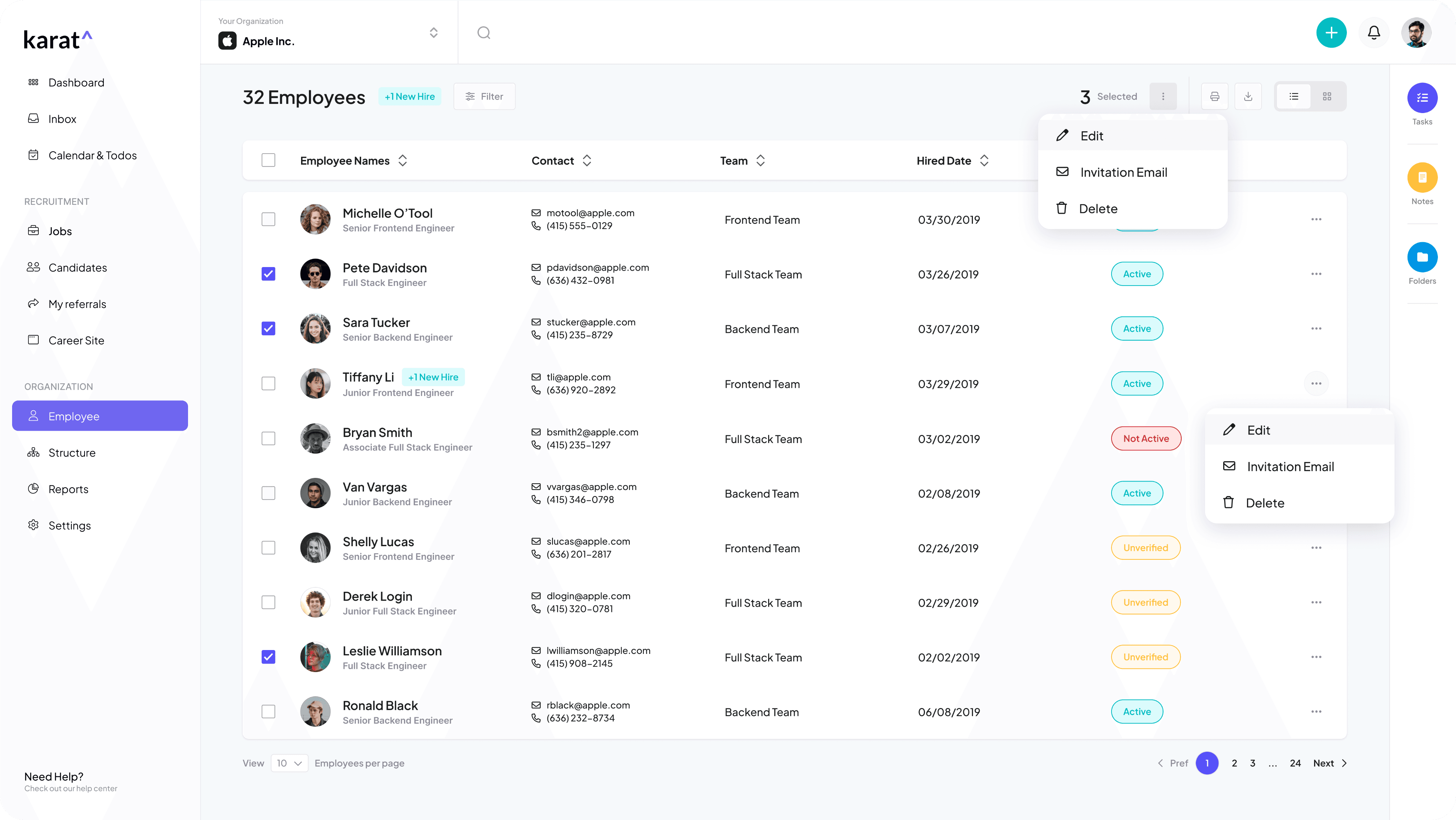Switch to grid view icon
This screenshot has height=820, width=1456.
click(1327, 97)
